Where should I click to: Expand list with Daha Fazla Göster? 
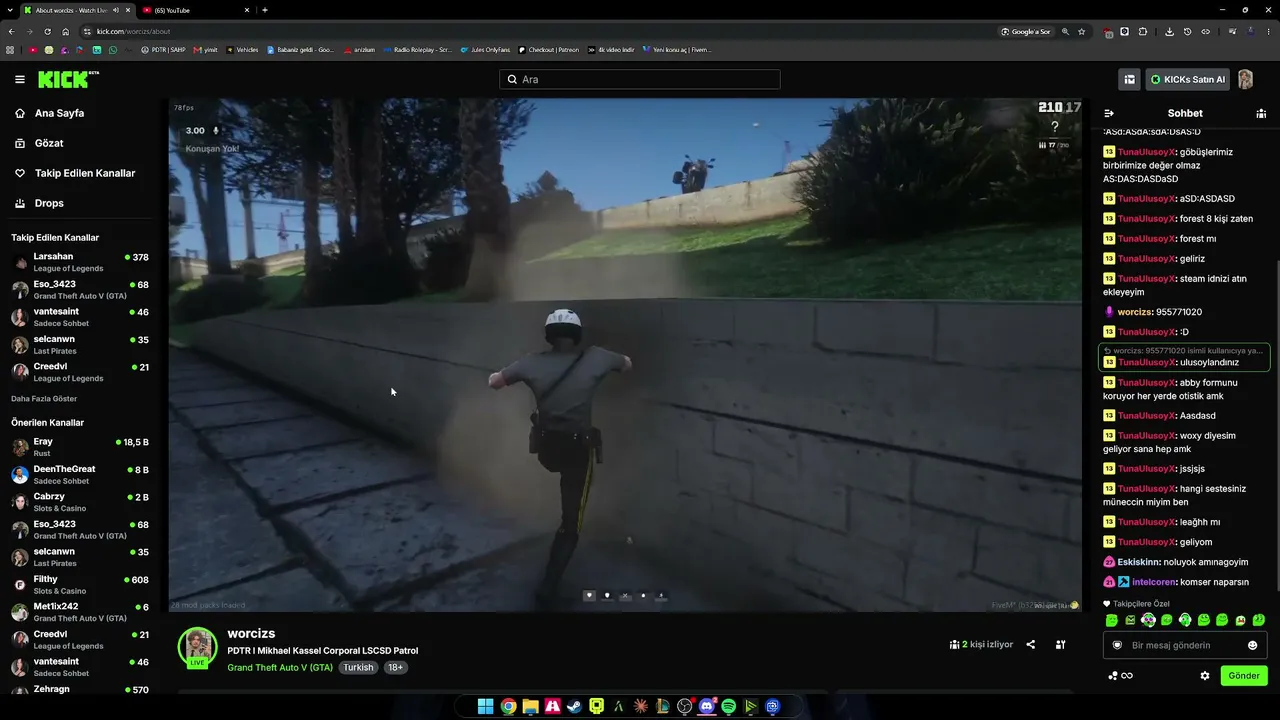[x=44, y=398]
